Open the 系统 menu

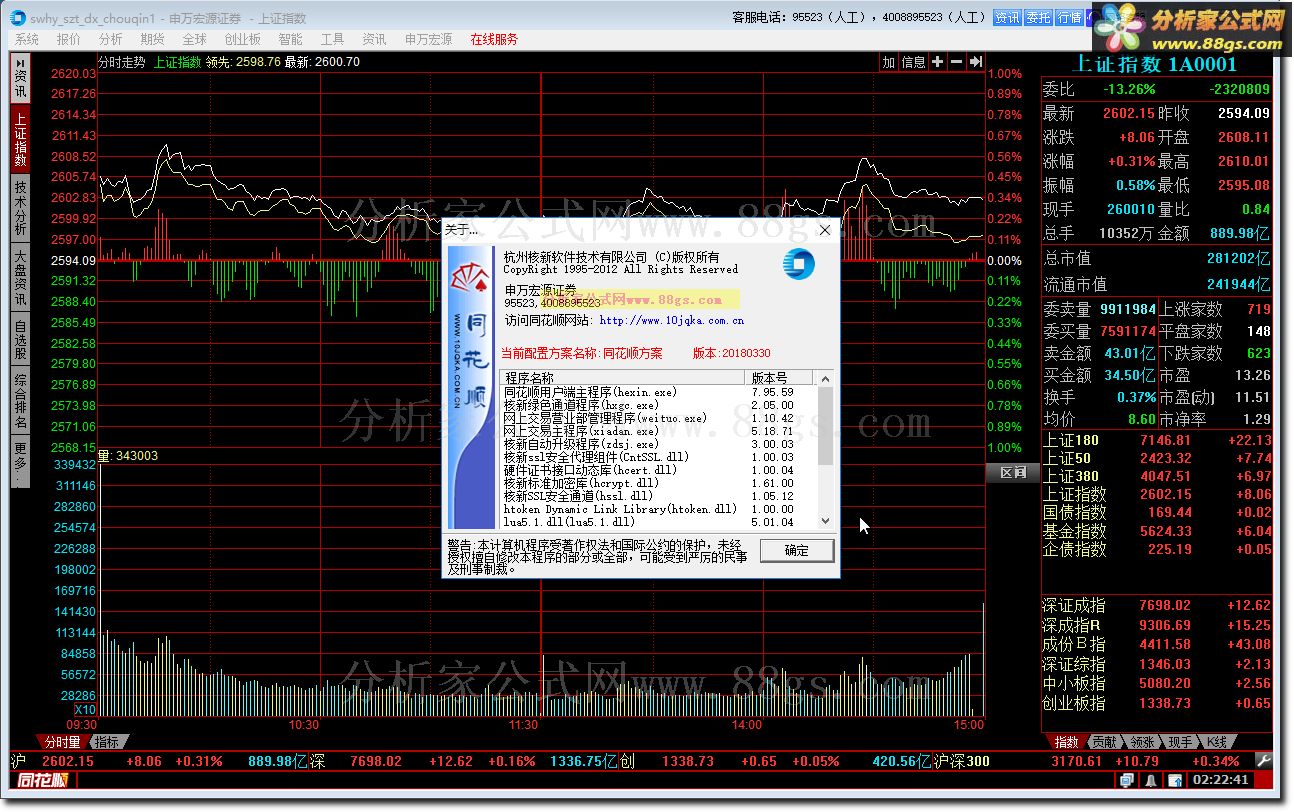(27, 39)
